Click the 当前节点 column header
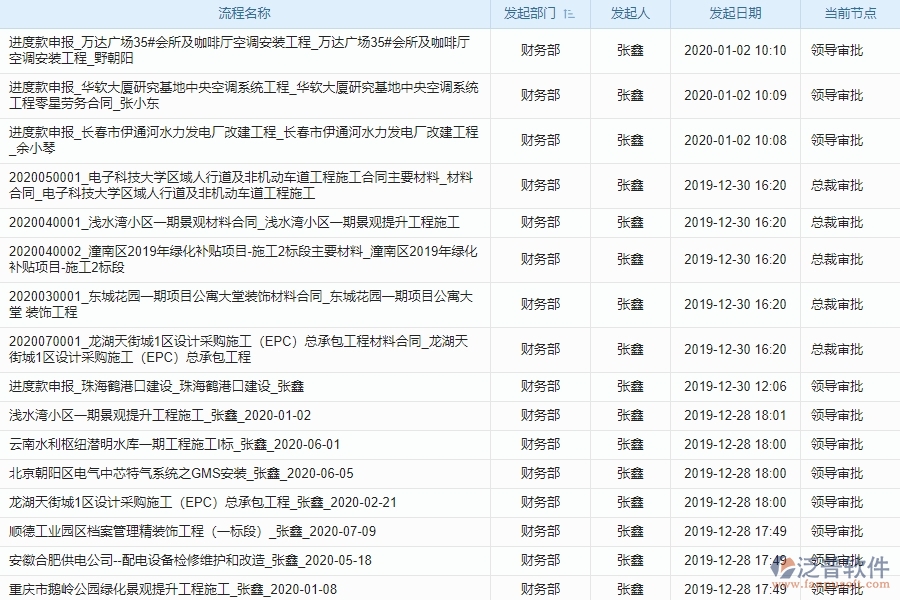Viewport: 900px width, 600px height. [850, 14]
